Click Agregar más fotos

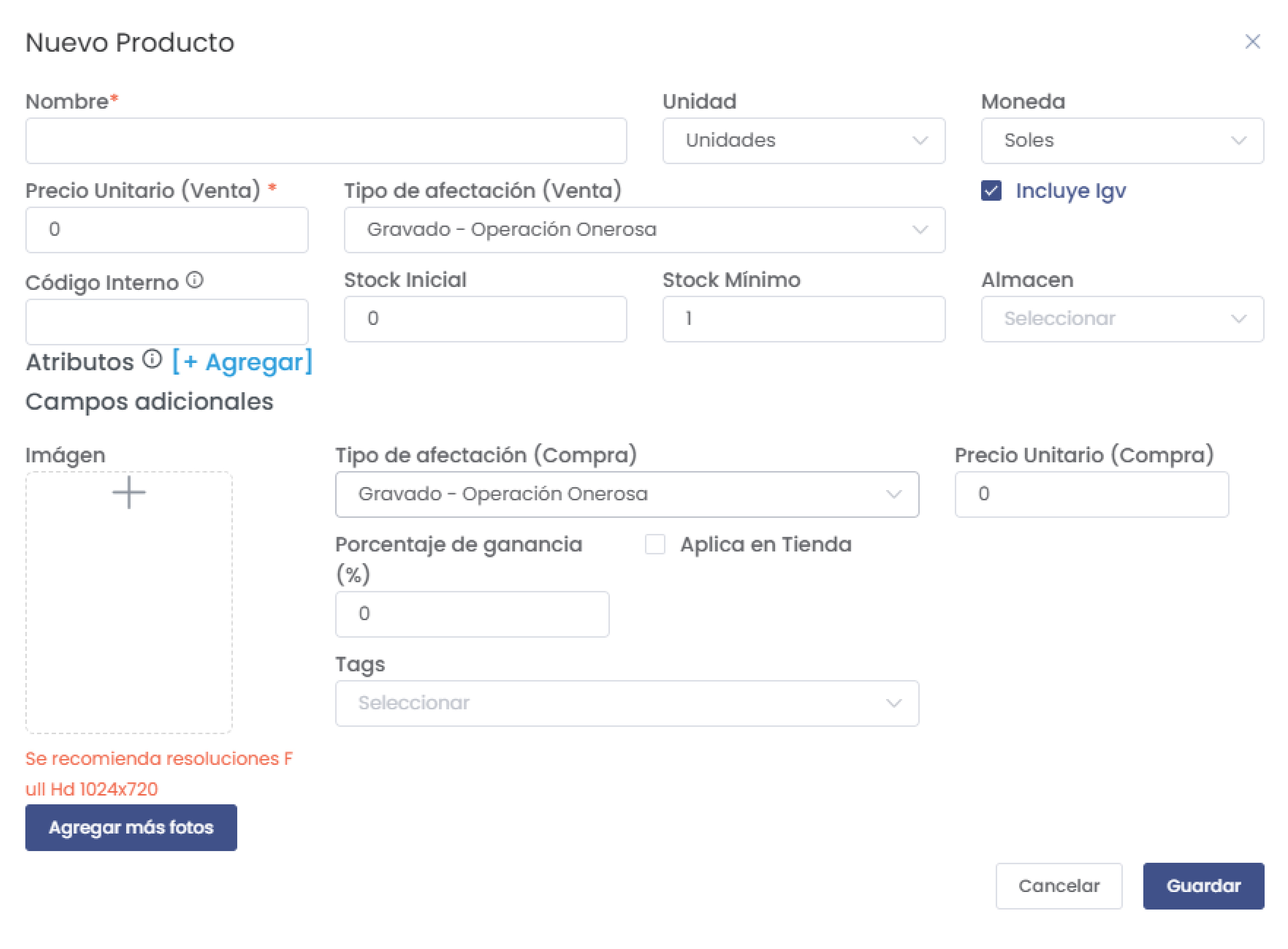tap(131, 827)
